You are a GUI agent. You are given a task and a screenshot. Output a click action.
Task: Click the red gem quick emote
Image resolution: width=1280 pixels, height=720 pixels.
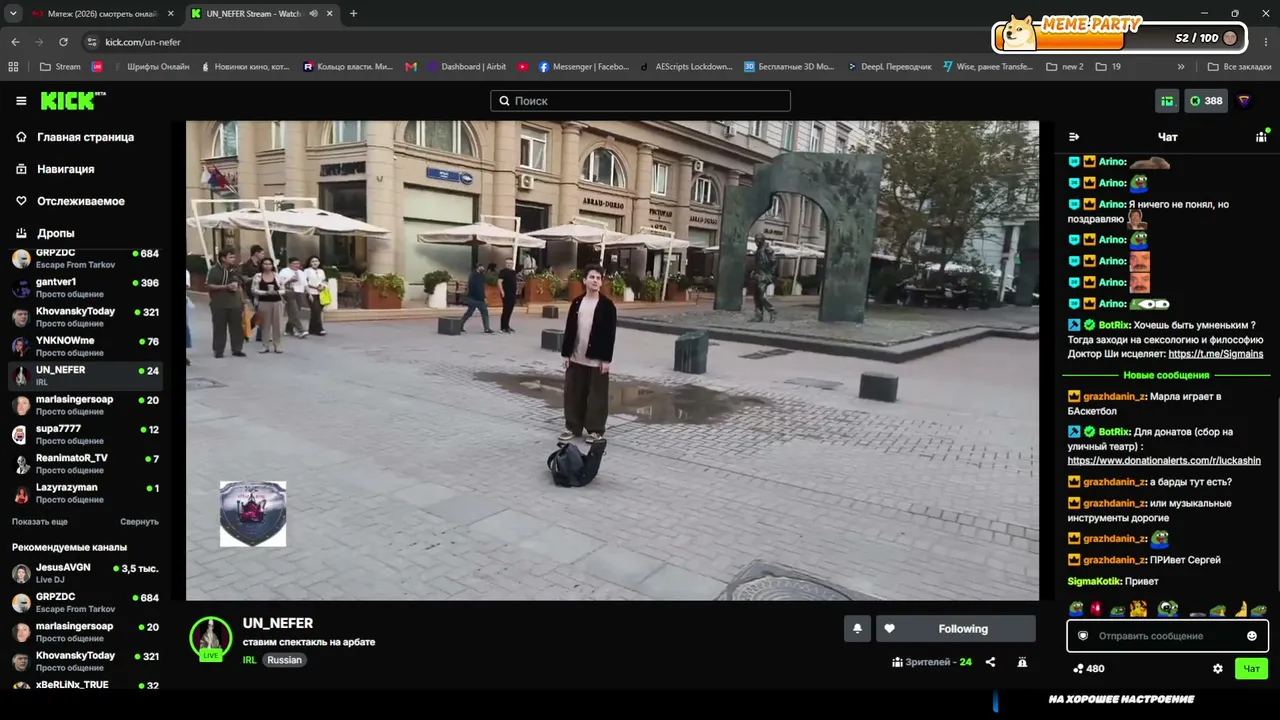tap(1096, 609)
